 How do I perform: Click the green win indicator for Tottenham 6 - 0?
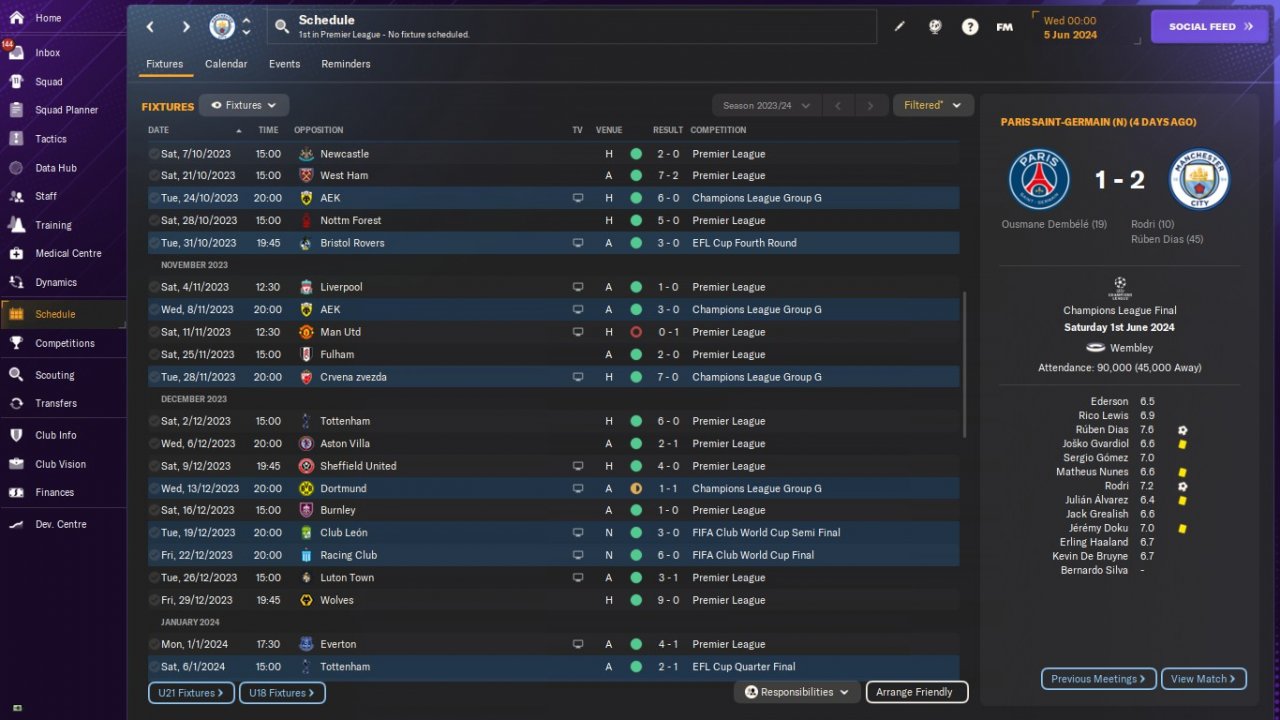click(x=636, y=421)
